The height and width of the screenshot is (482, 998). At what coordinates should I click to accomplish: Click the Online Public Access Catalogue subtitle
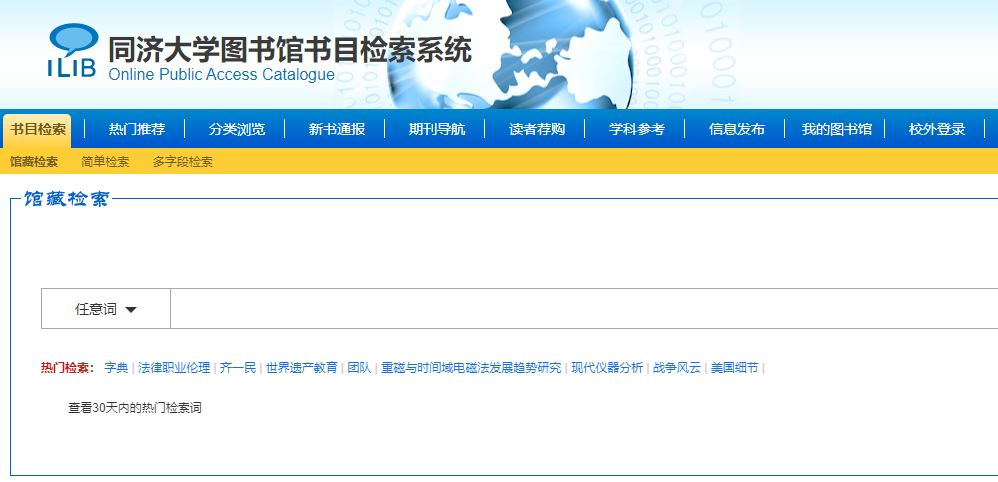221,74
